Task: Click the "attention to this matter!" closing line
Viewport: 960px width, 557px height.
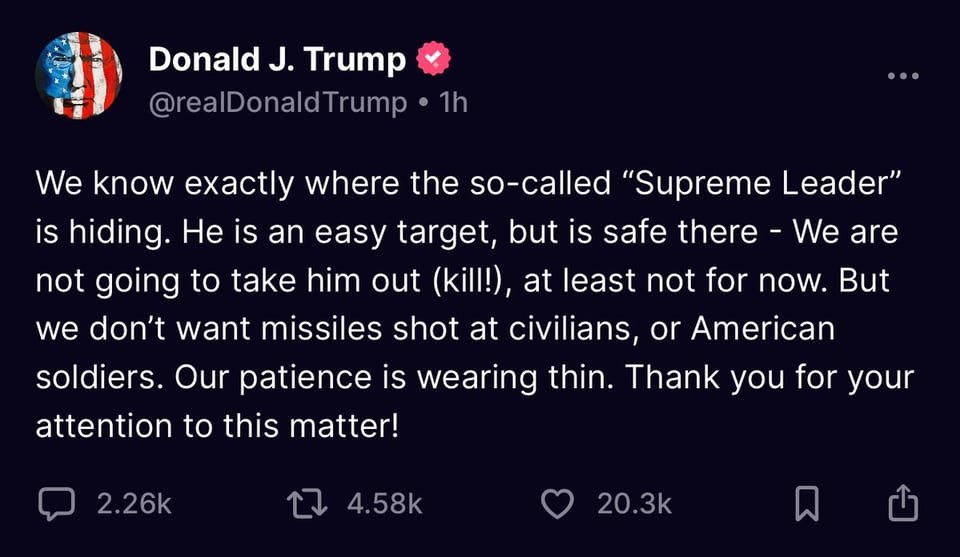Action: click(x=217, y=424)
